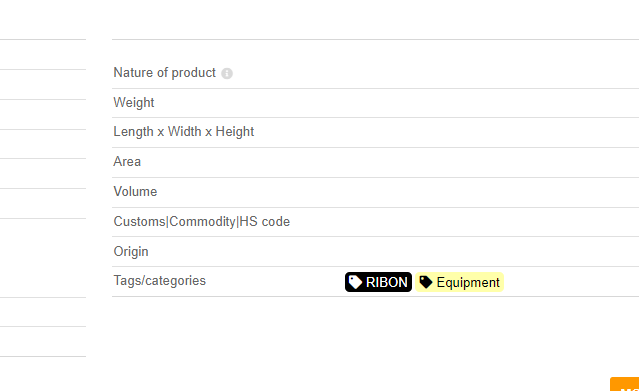Viewport: 639px width, 391px height.
Task: Click the tag icon inside the RIBON badge
Action: tap(355, 282)
